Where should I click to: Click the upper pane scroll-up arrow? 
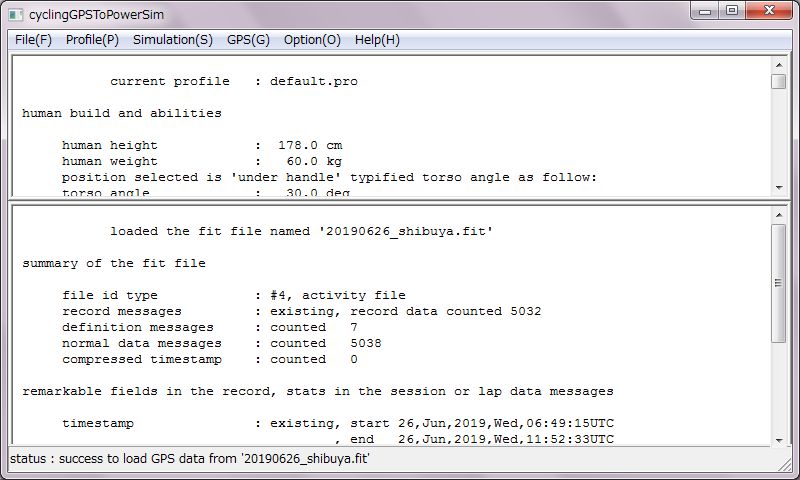tap(779, 65)
